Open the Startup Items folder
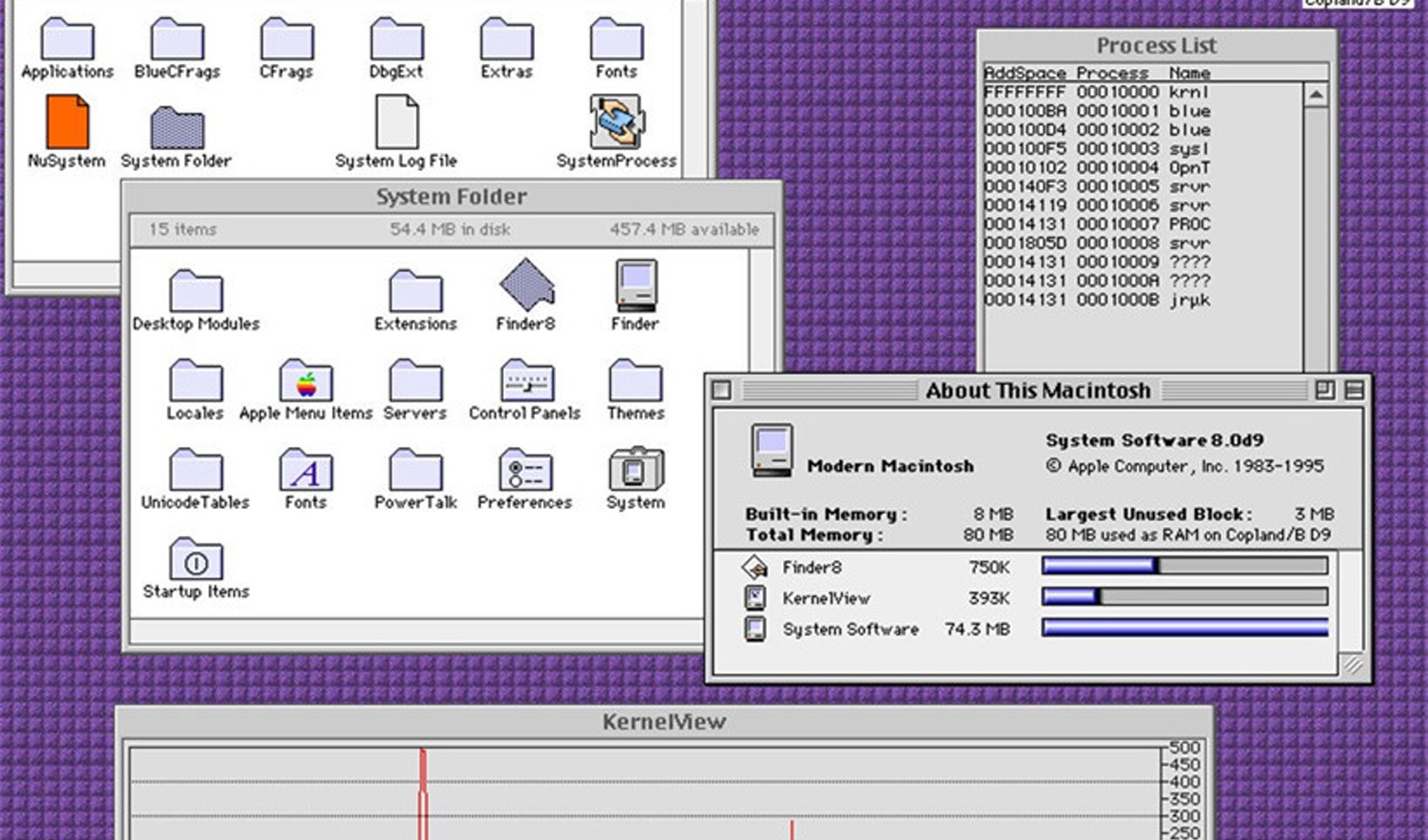This screenshot has height=840, width=1428. click(196, 559)
